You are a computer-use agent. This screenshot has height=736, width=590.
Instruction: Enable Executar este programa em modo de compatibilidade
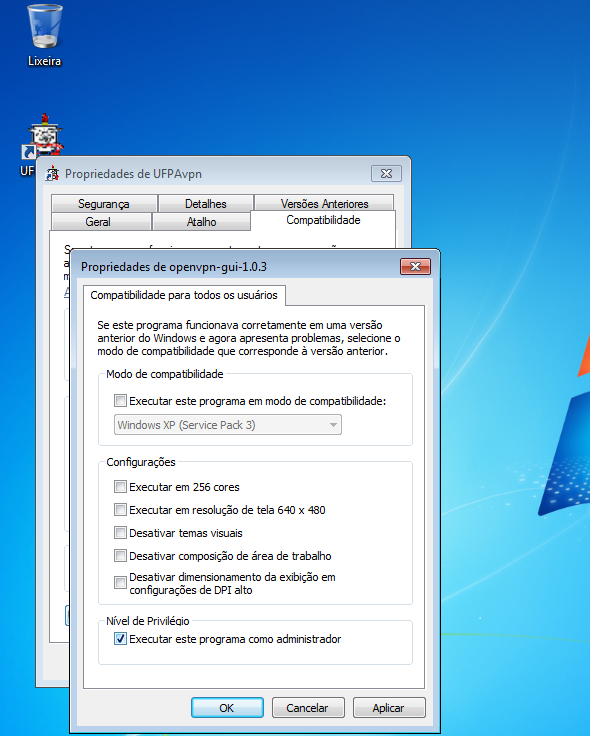point(121,401)
